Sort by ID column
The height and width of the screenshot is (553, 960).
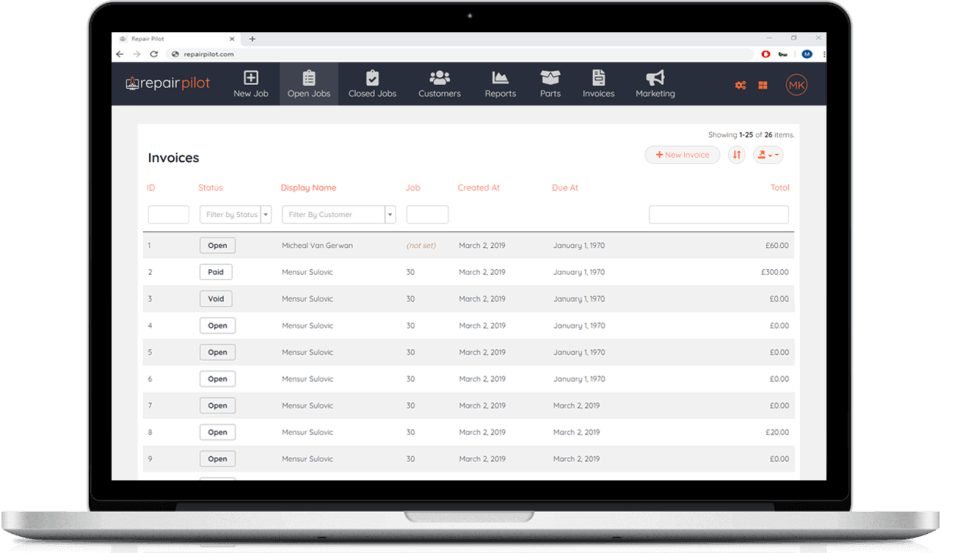[151, 187]
